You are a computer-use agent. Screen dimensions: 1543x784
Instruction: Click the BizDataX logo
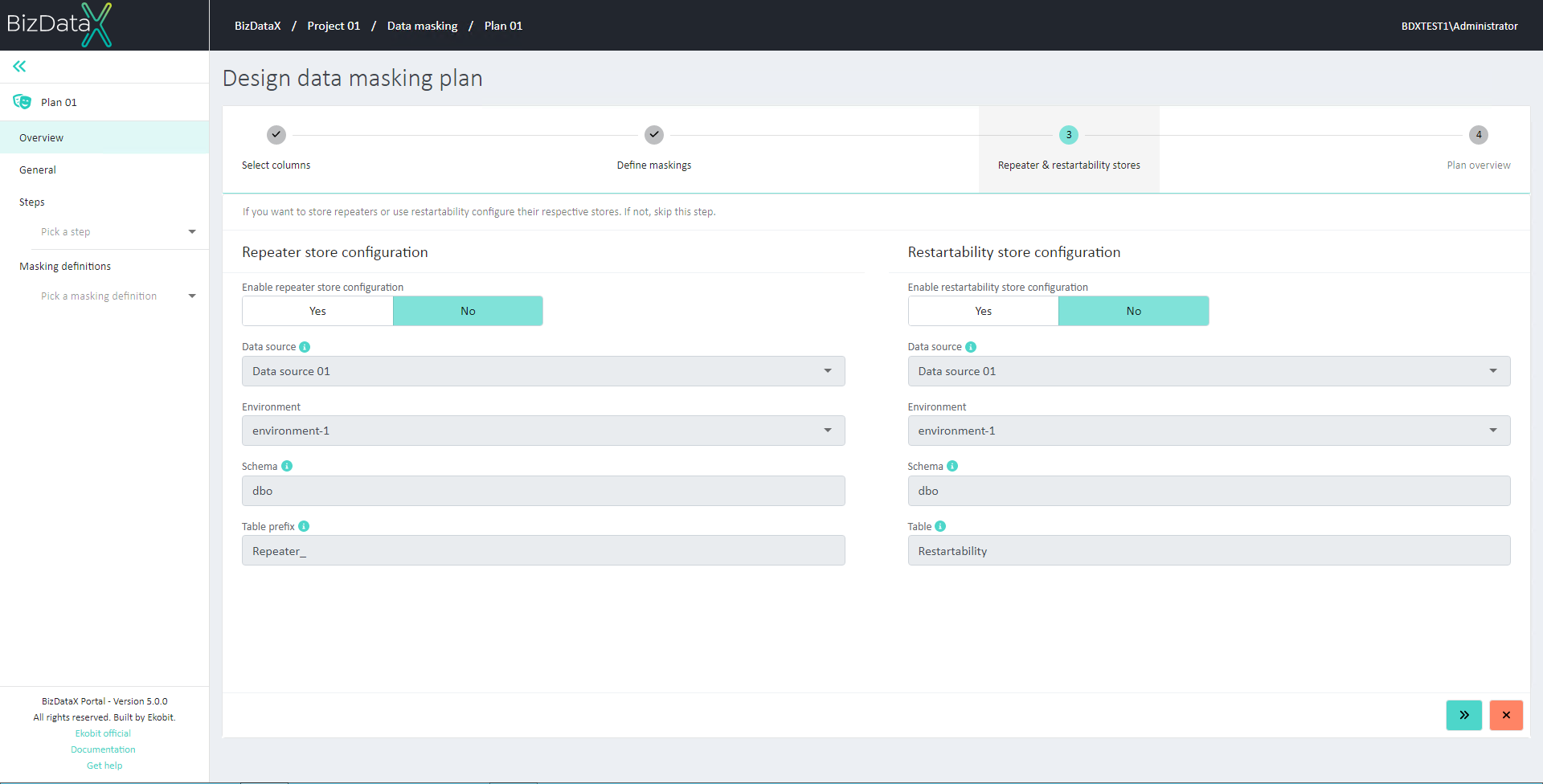tap(59, 25)
